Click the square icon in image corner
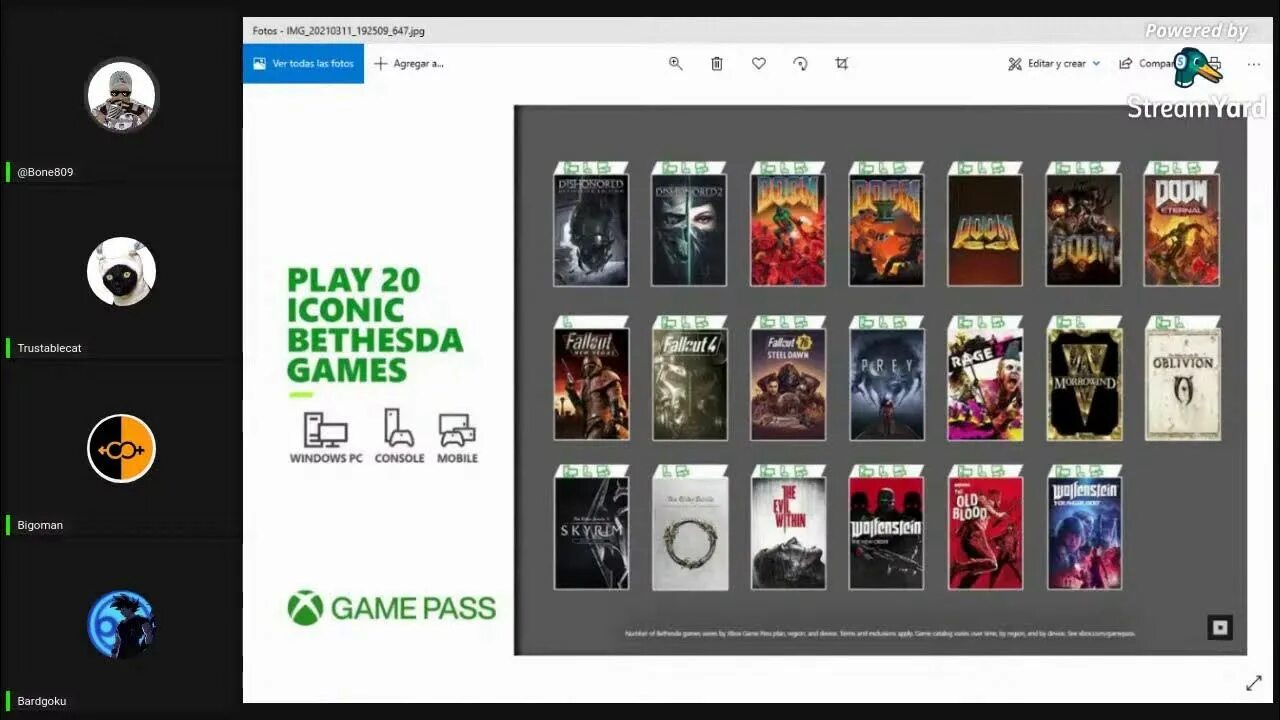The image size is (1280, 720). click(1220, 628)
